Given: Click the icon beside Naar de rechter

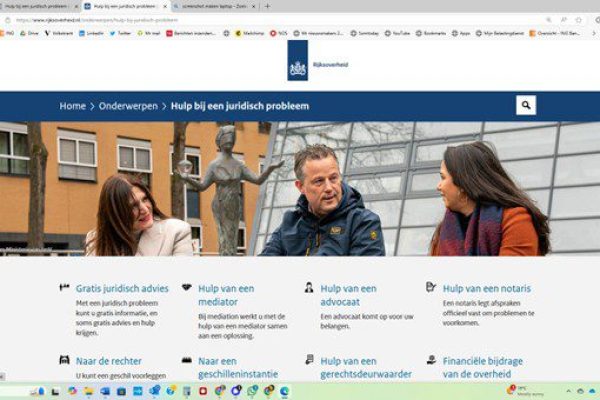Looking at the screenshot, I should point(65,360).
